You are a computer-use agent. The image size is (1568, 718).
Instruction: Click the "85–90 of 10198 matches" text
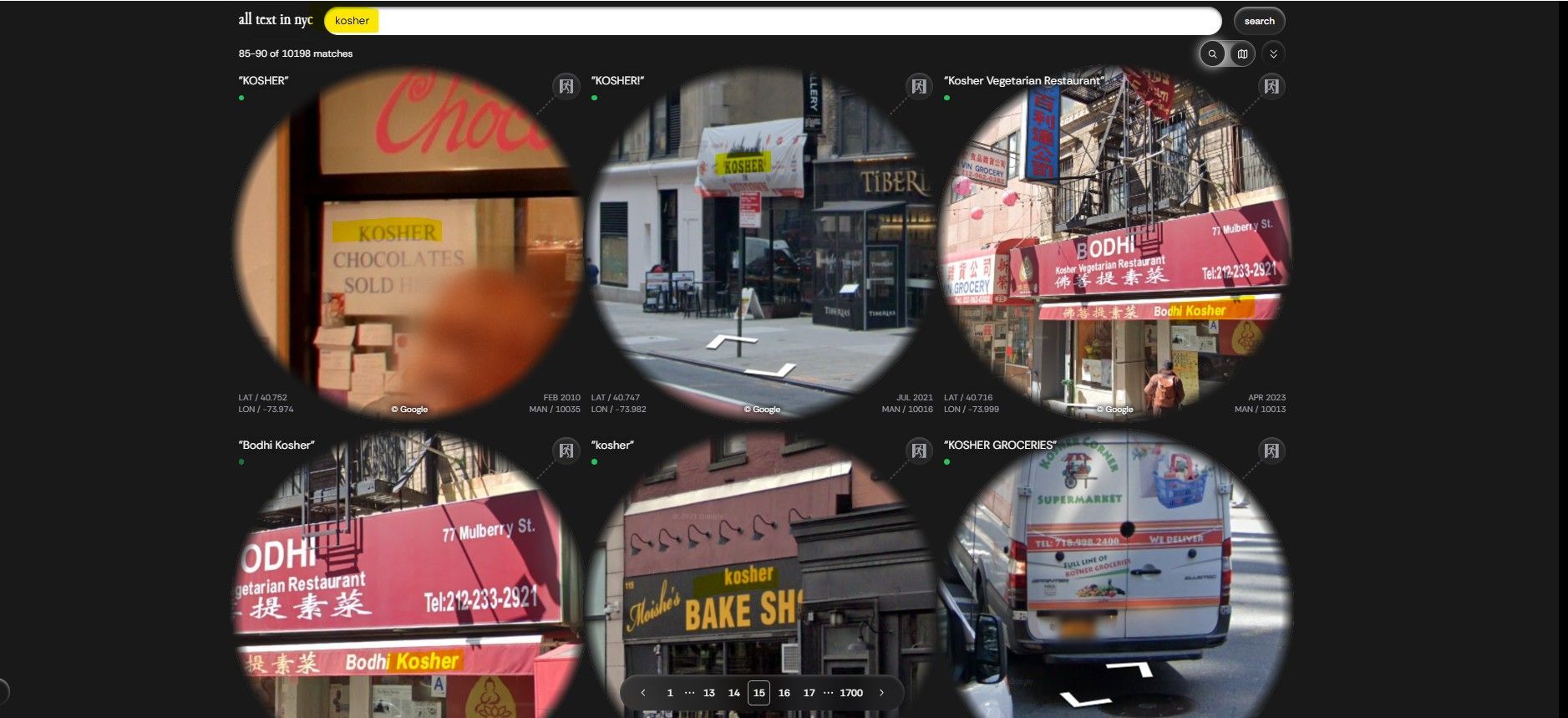tap(296, 53)
